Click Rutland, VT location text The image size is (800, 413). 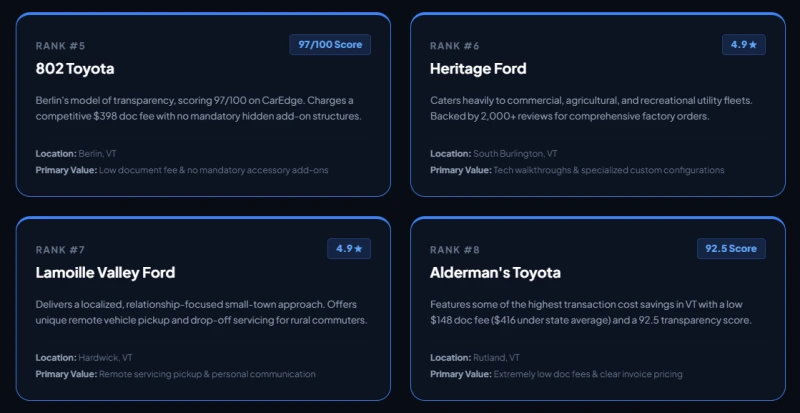click(x=496, y=358)
